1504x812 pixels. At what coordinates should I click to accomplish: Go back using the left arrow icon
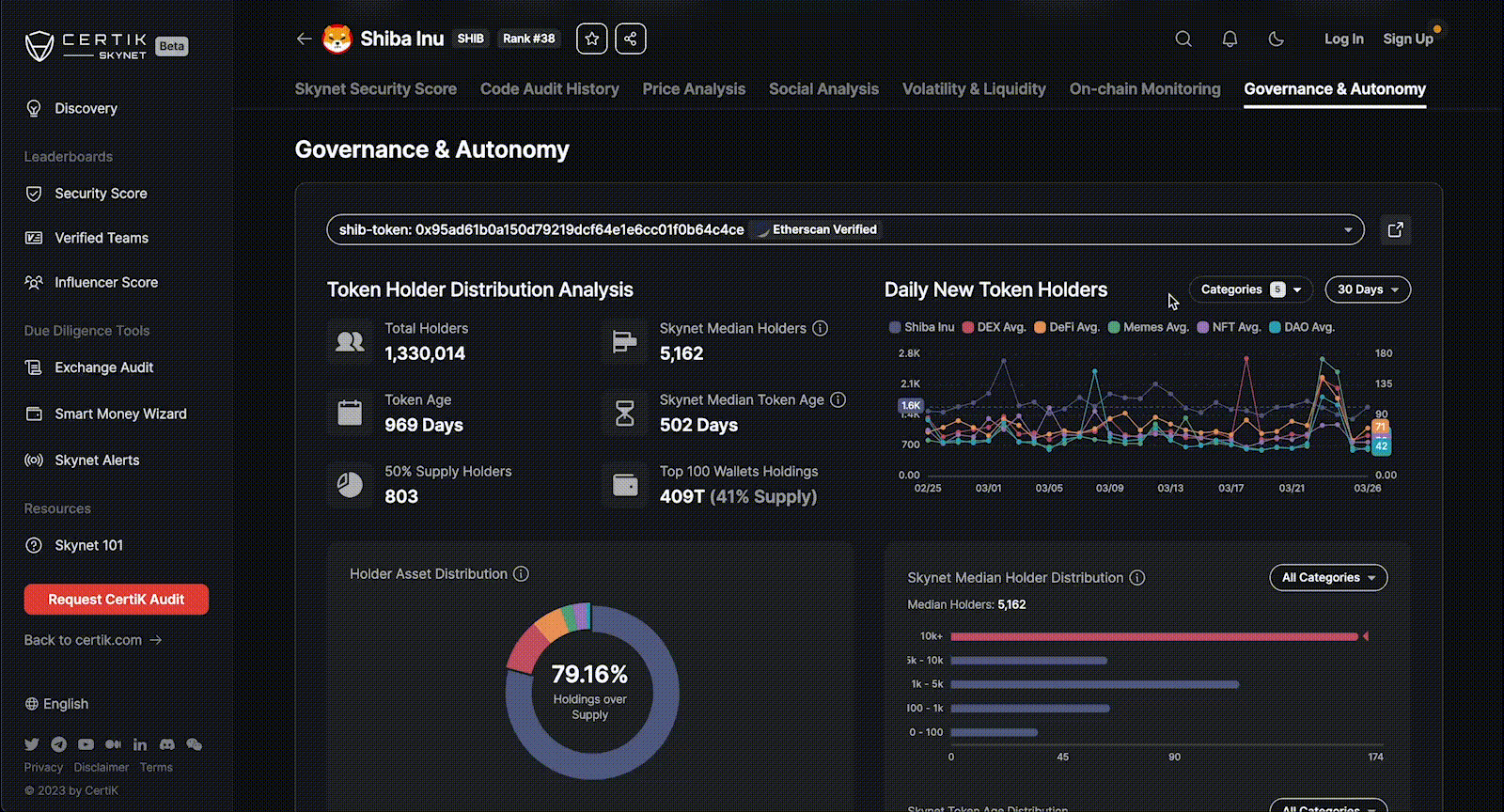click(x=304, y=39)
